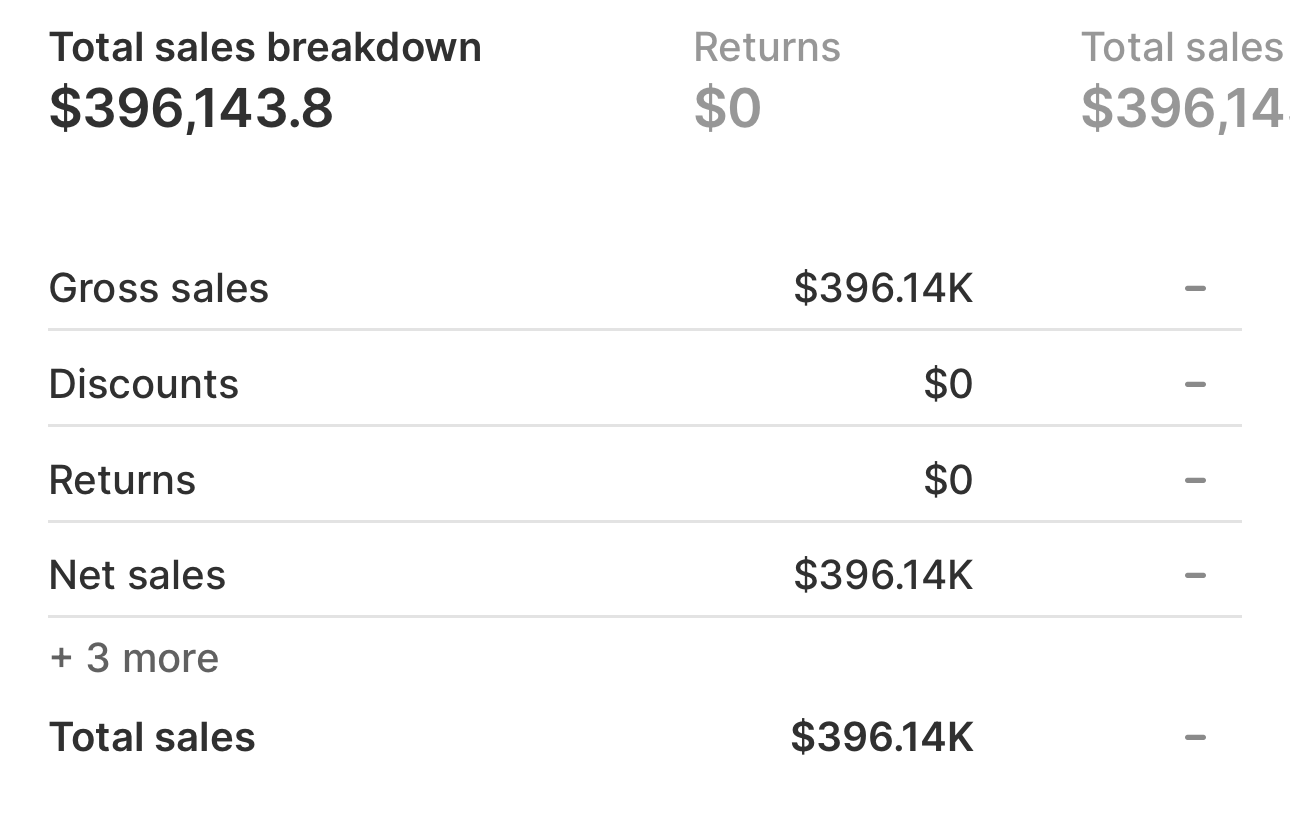This screenshot has height=827, width=1290.
Task: Click the dash in the Returns row
Action: (1195, 481)
